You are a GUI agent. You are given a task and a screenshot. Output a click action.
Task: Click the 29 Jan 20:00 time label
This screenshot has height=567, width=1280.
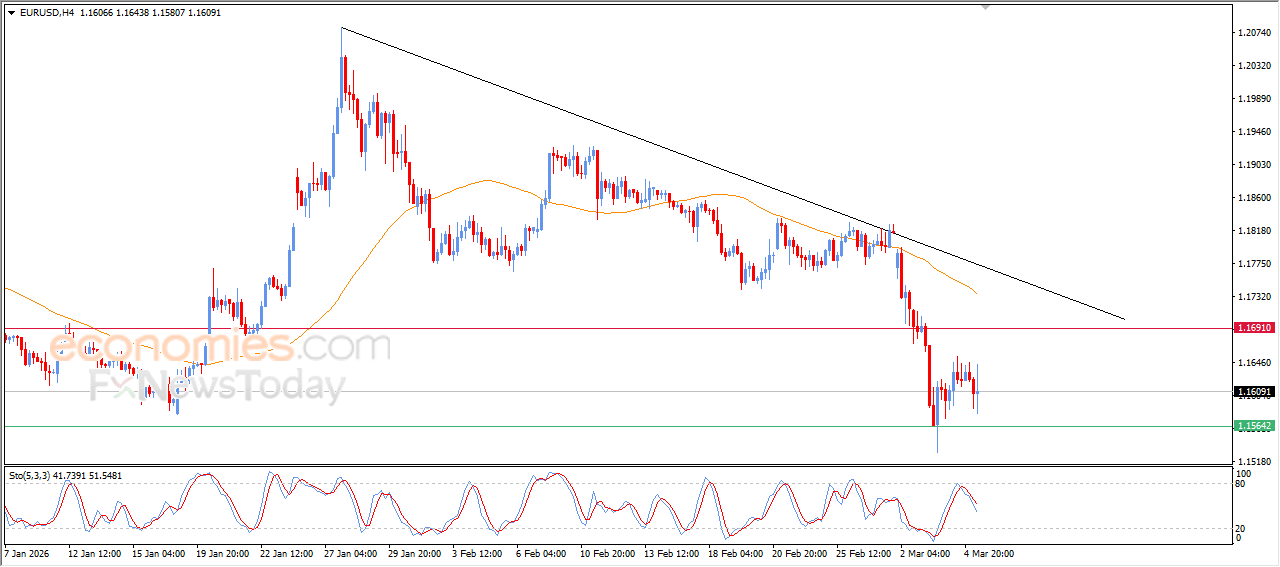point(415,553)
